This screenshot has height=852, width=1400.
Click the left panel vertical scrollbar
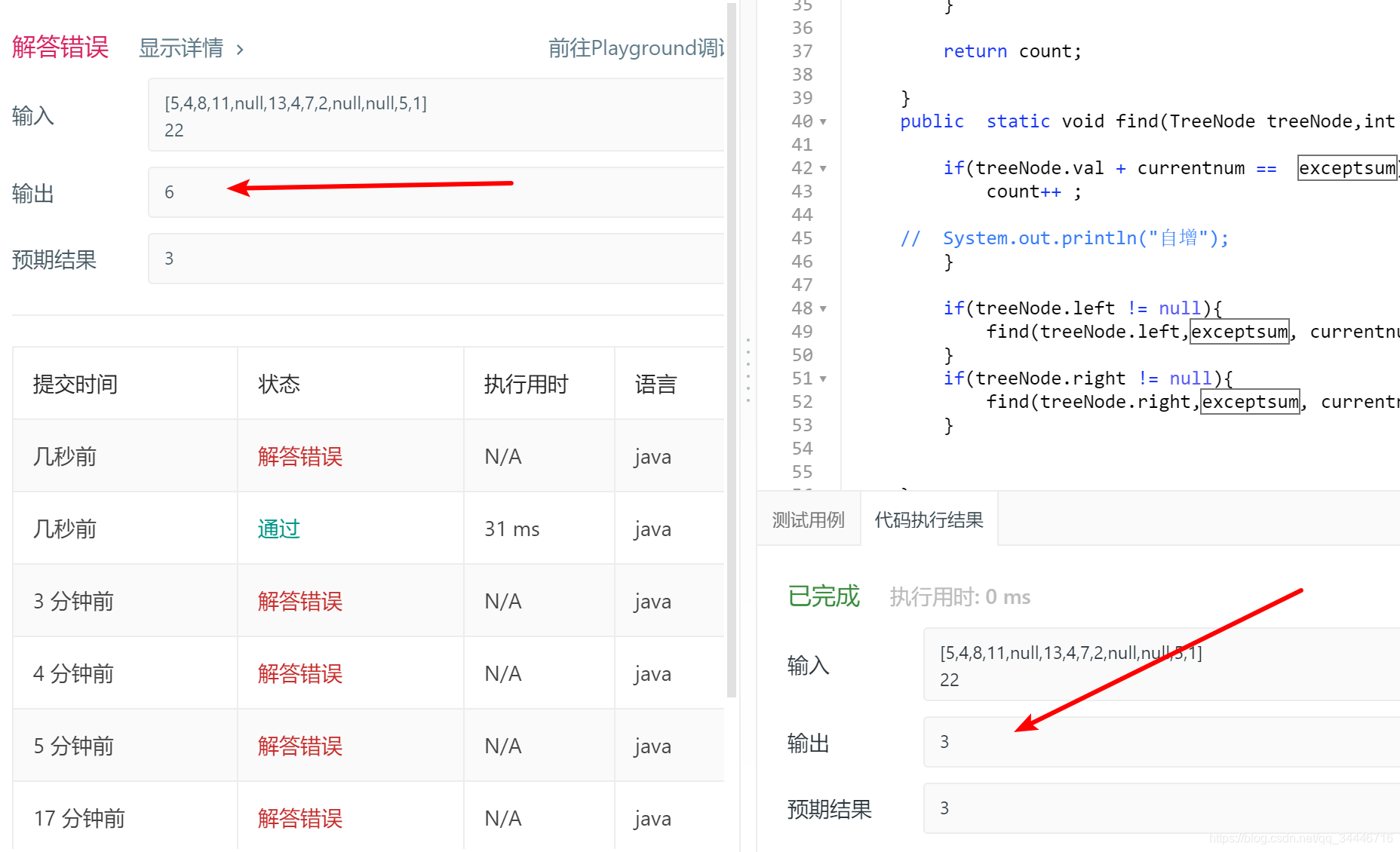tap(731, 351)
